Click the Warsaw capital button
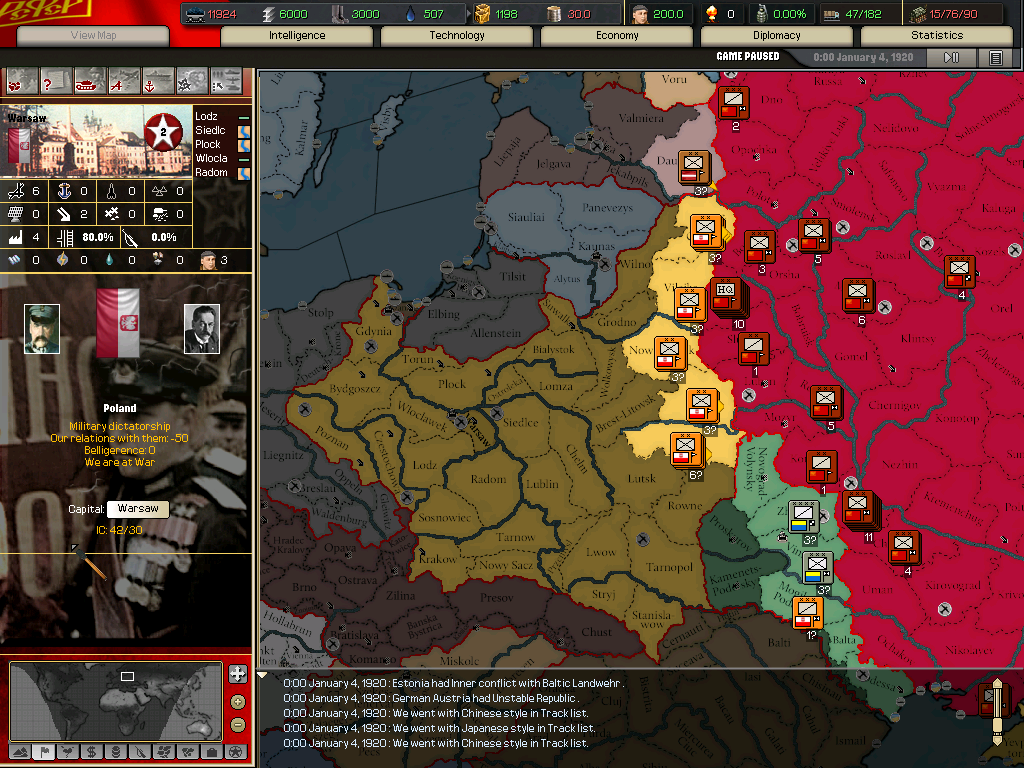 coord(137,509)
